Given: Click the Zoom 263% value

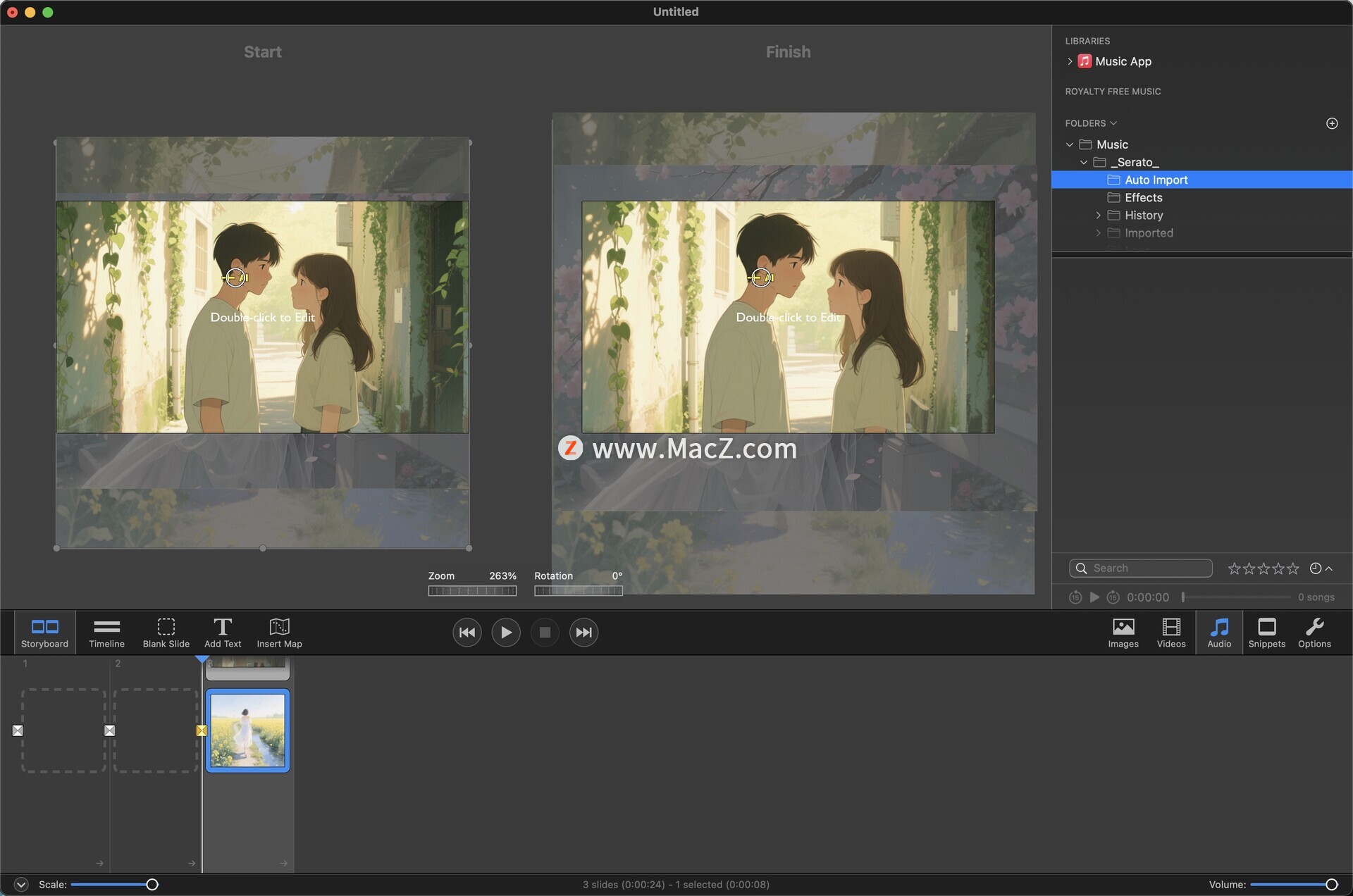Looking at the screenshot, I should click(x=502, y=576).
